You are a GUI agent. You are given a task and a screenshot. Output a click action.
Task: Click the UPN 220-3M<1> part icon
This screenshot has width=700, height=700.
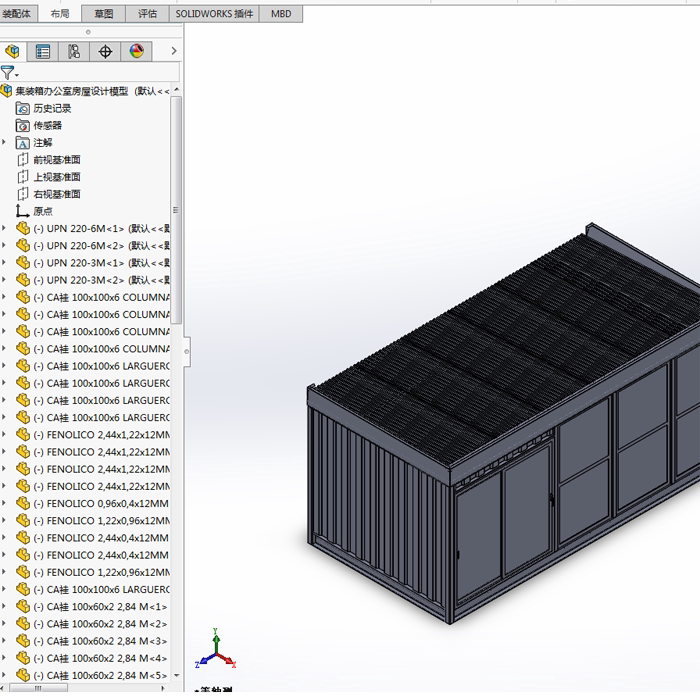pyautogui.click(x=23, y=263)
